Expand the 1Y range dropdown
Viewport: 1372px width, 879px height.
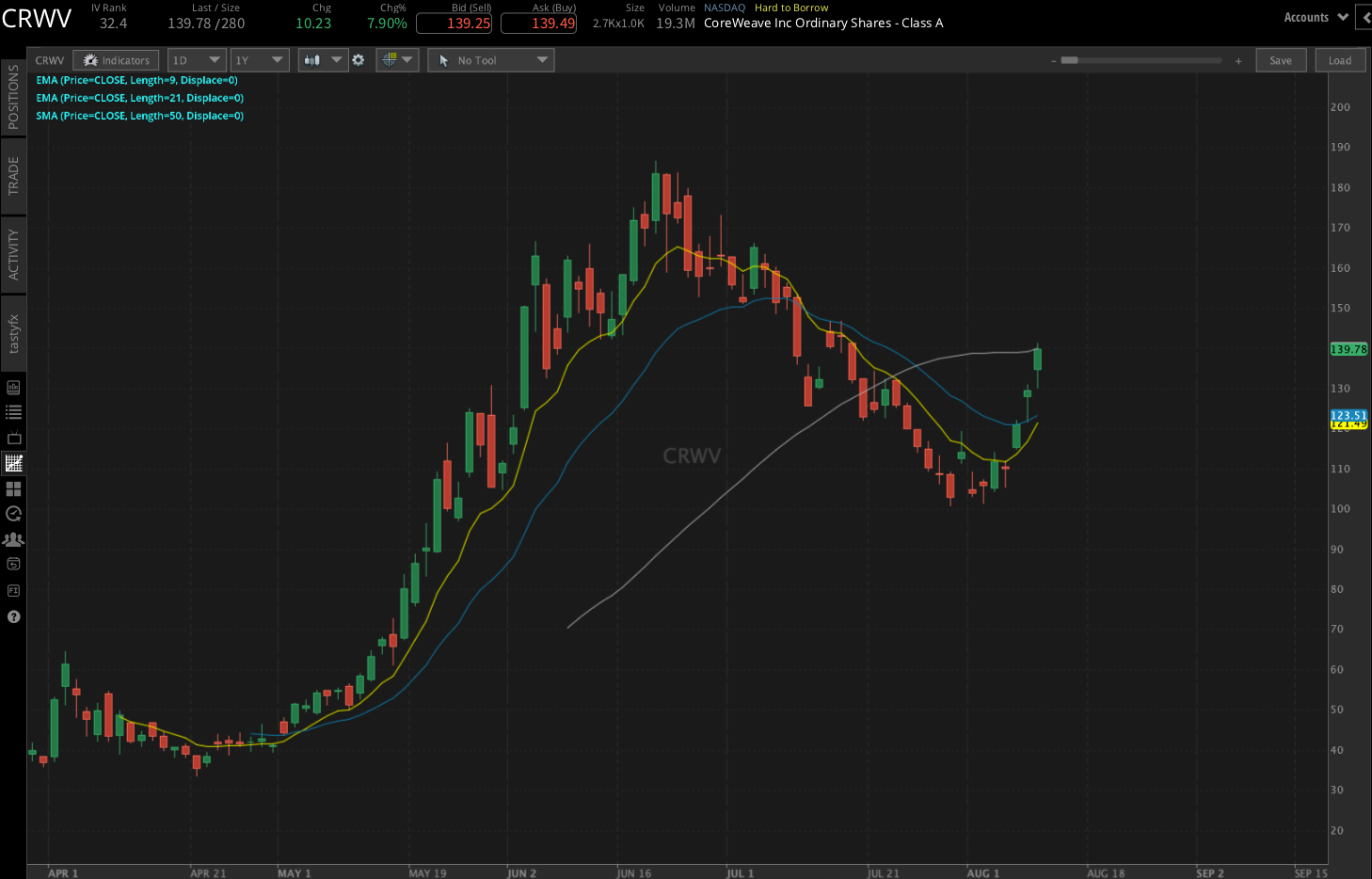pos(260,59)
